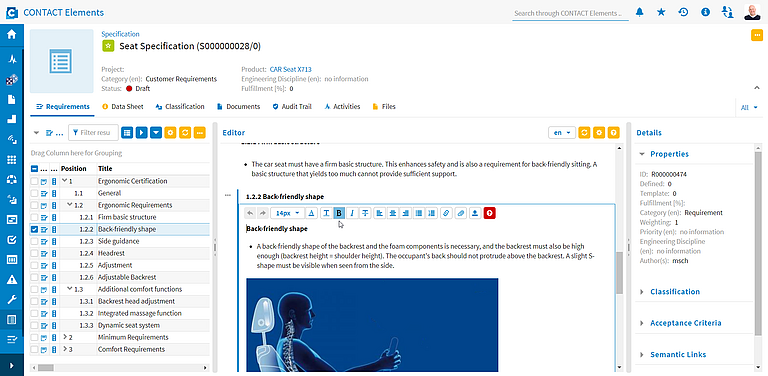Image resolution: width=768 pixels, height=376 pixels.
Task: Go to Home in the left sidebar
Action: [12, 35]
